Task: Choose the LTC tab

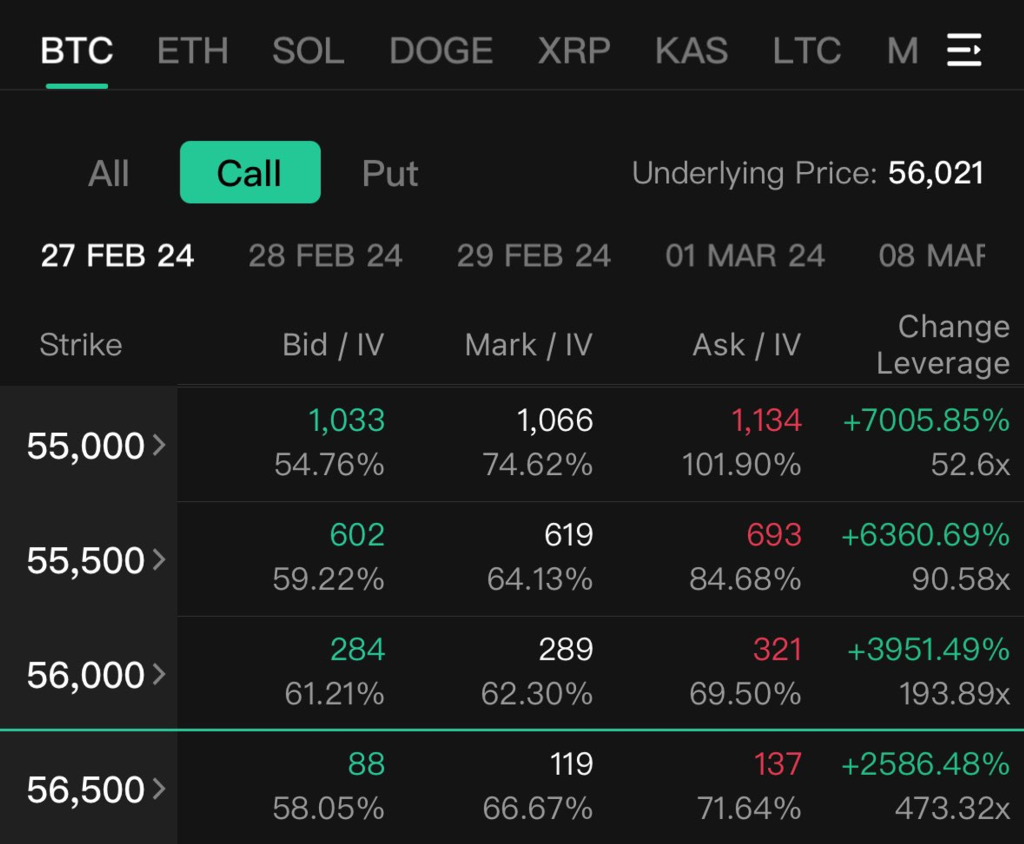Action: tap(806, 51)
